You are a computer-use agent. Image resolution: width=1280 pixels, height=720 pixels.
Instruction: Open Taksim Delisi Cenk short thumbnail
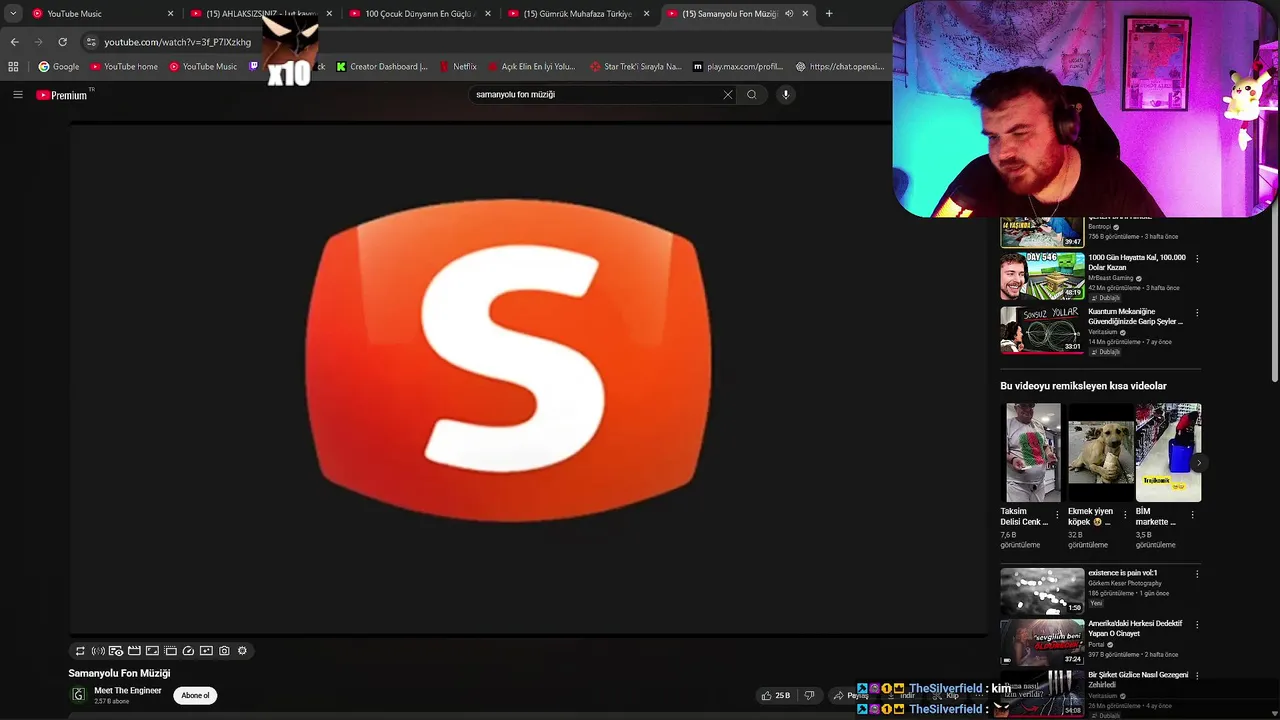click(1031, 452)
